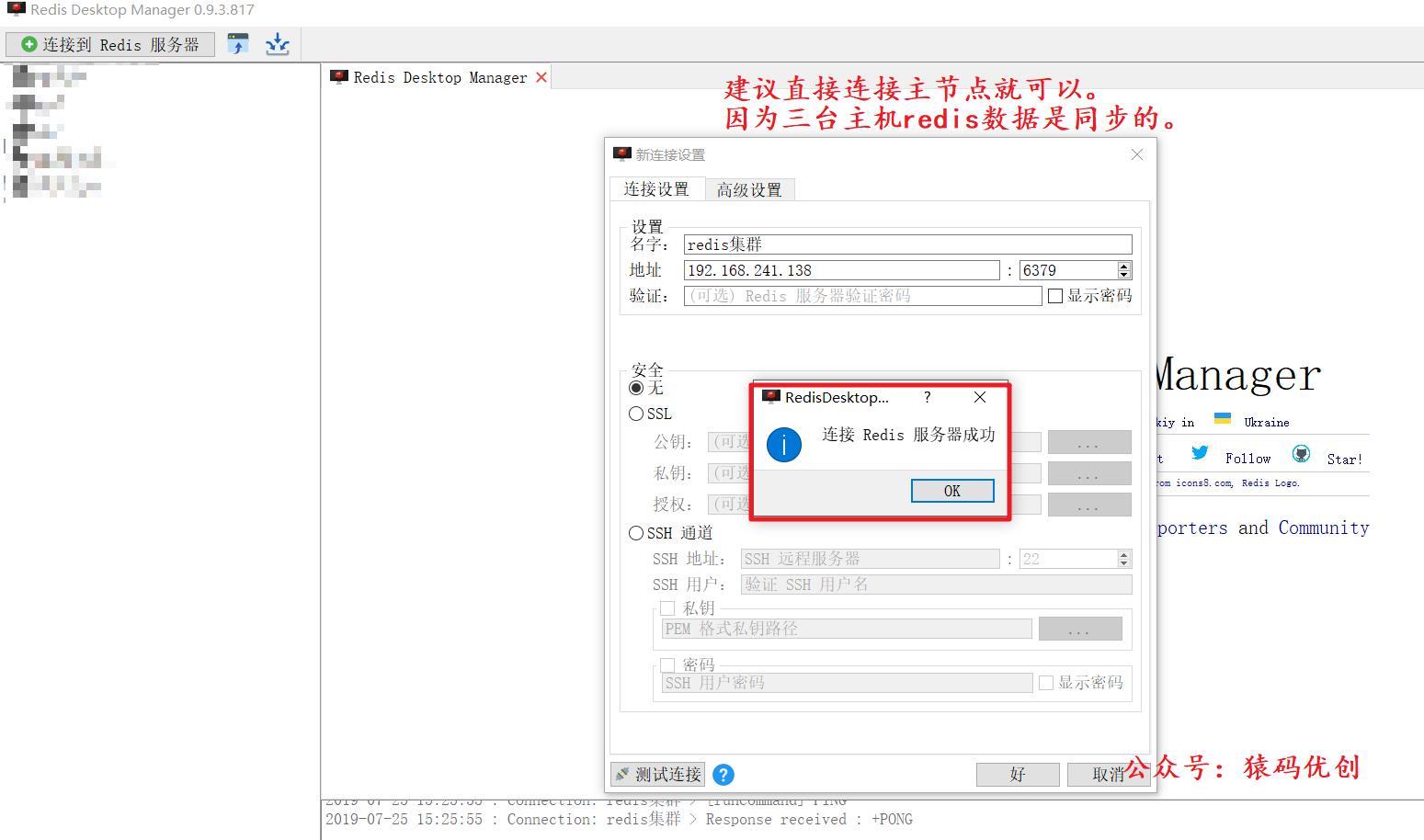Click the SSH 远程服务器 address field
Screen dimensions: 1424x840
(x=871, y=559)
